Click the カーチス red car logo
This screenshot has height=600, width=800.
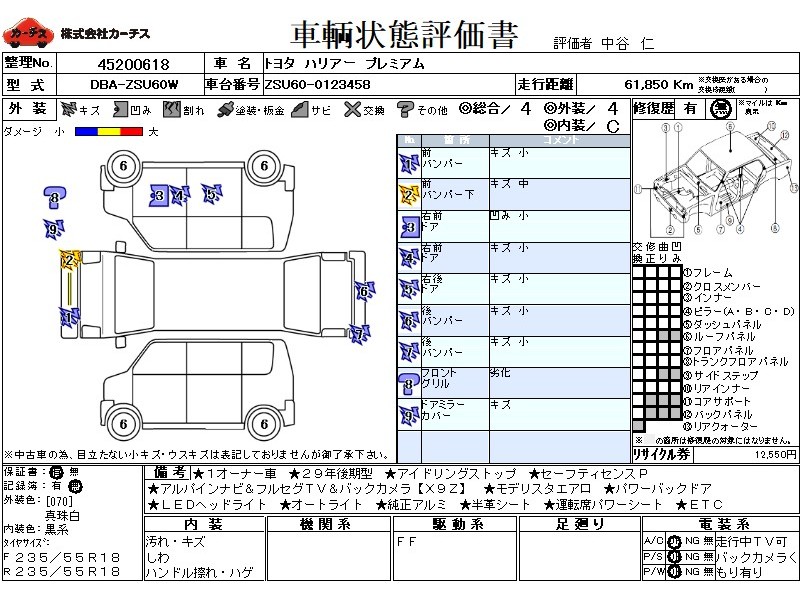[27, 34]
